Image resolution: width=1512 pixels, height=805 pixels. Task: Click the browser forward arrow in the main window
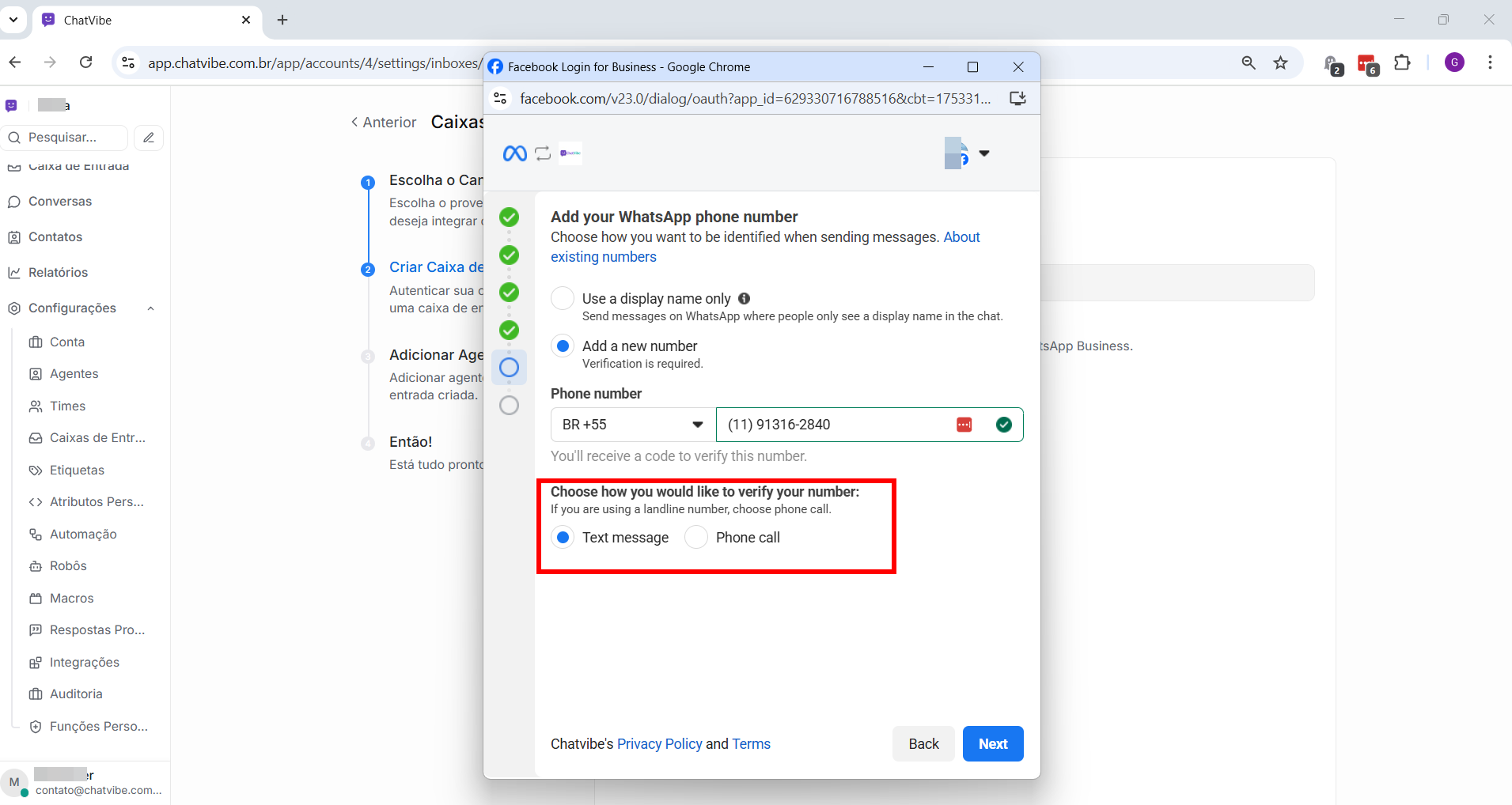(51, 62)
